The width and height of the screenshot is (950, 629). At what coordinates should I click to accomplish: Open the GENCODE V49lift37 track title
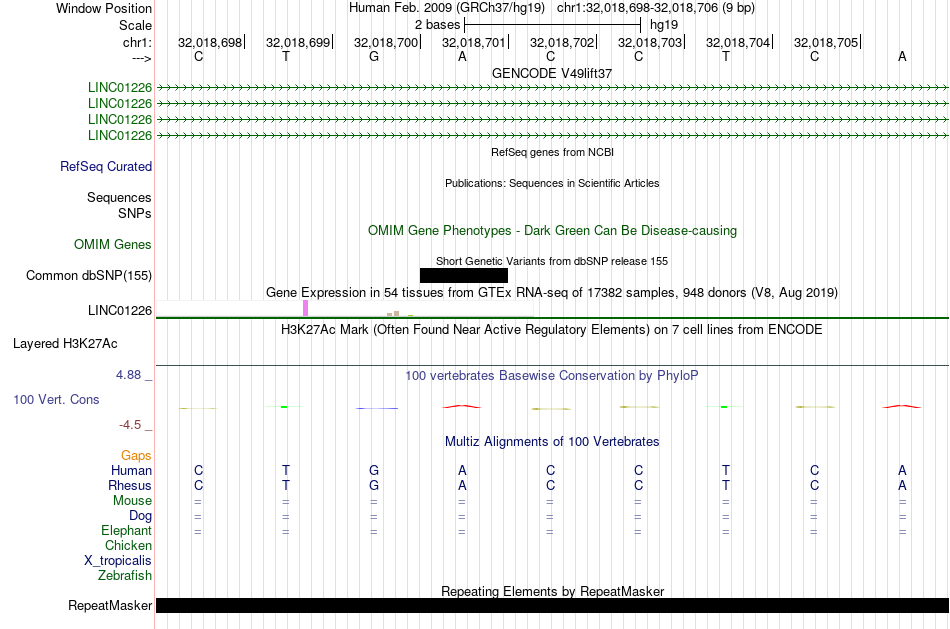click(x=552, y=73)
